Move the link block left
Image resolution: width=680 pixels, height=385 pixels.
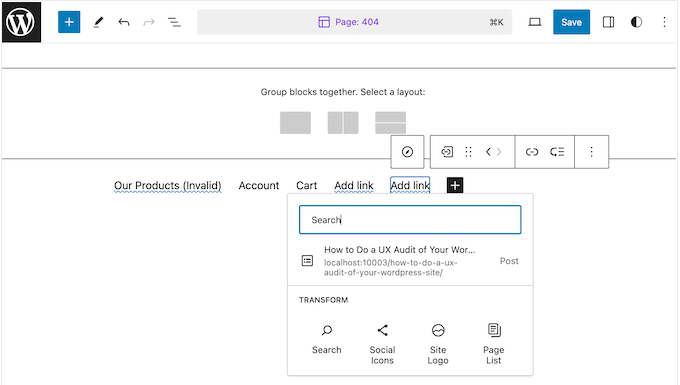coord(488,152)
